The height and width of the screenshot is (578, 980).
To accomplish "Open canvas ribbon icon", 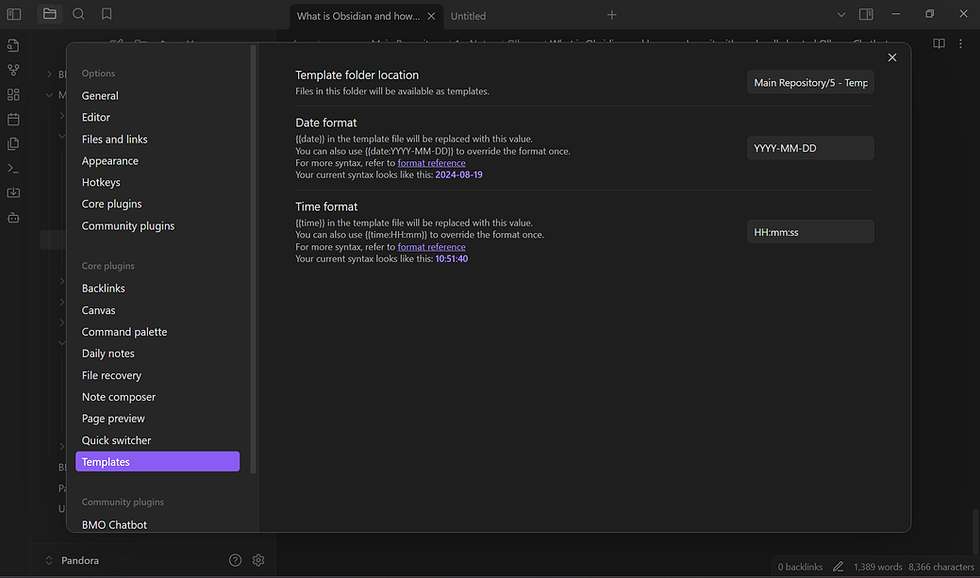I will tap(13, 94).
